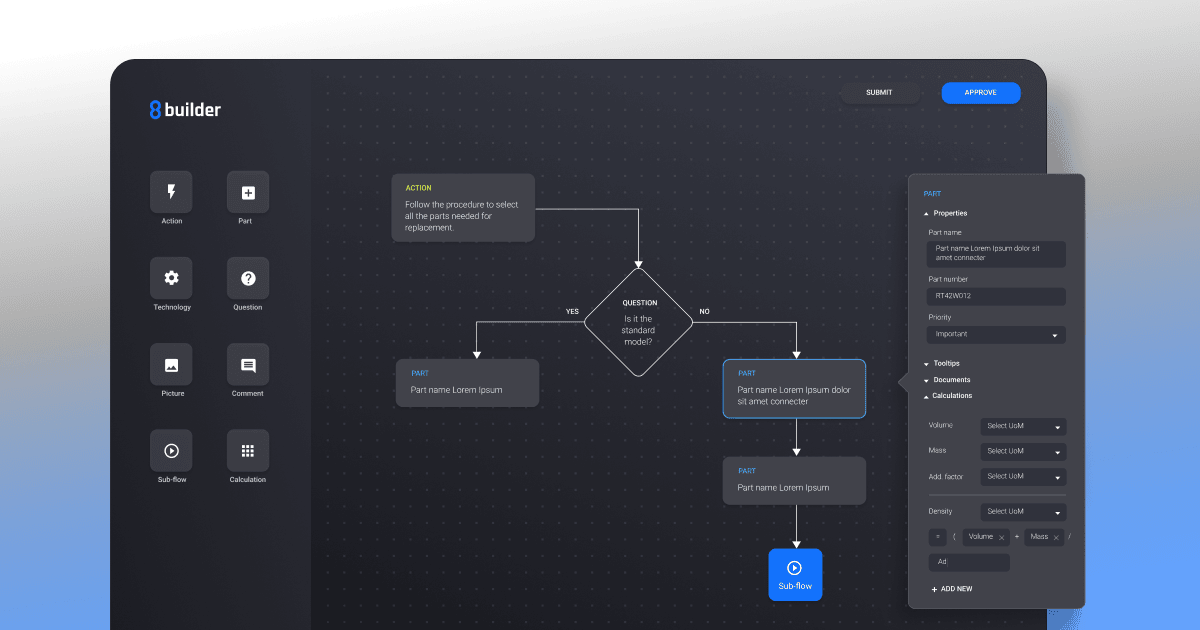Click the APPROVE button
Viewport: 1200px width, 630px height.
[x=980, y=92]
